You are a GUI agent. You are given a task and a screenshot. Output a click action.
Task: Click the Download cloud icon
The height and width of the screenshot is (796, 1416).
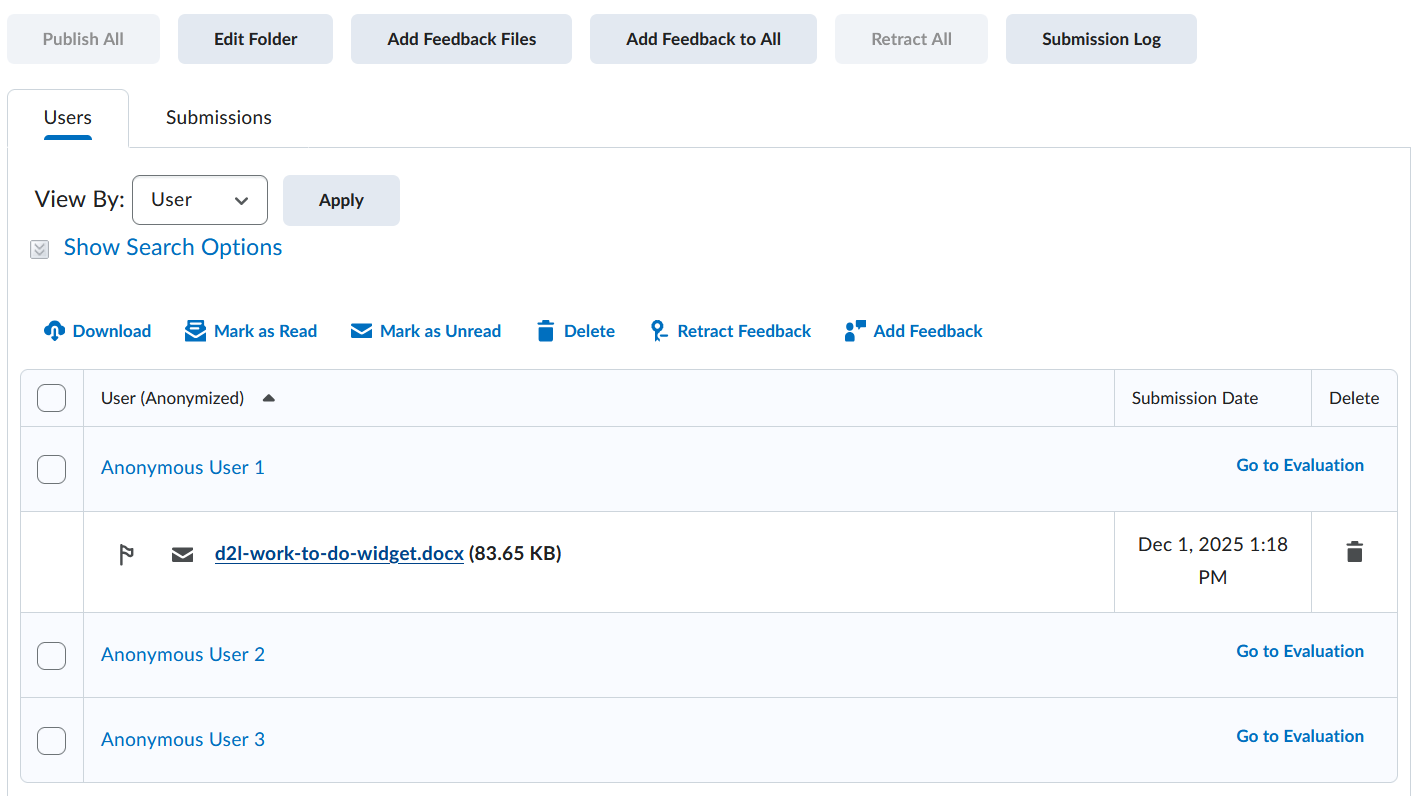point(54,331)
